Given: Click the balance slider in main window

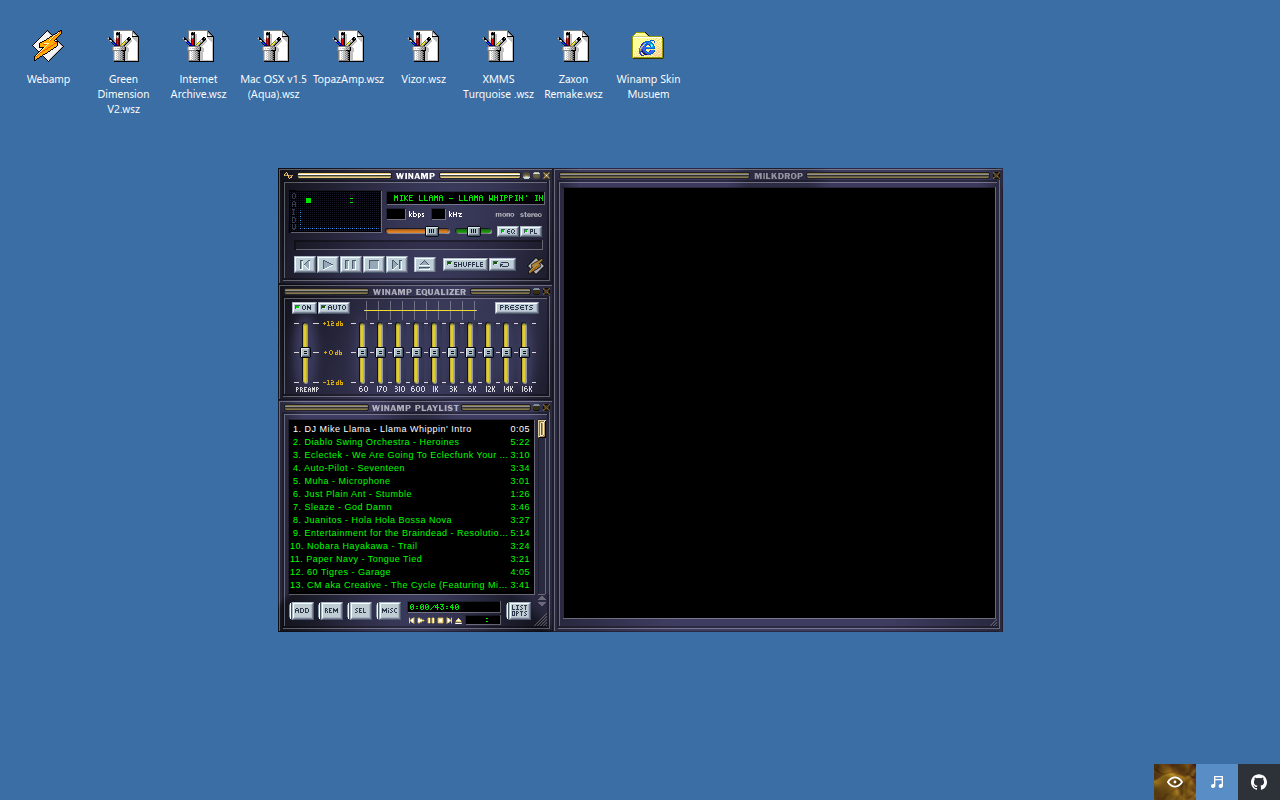Looking at the screenshot, I should (x=474, y=231).
